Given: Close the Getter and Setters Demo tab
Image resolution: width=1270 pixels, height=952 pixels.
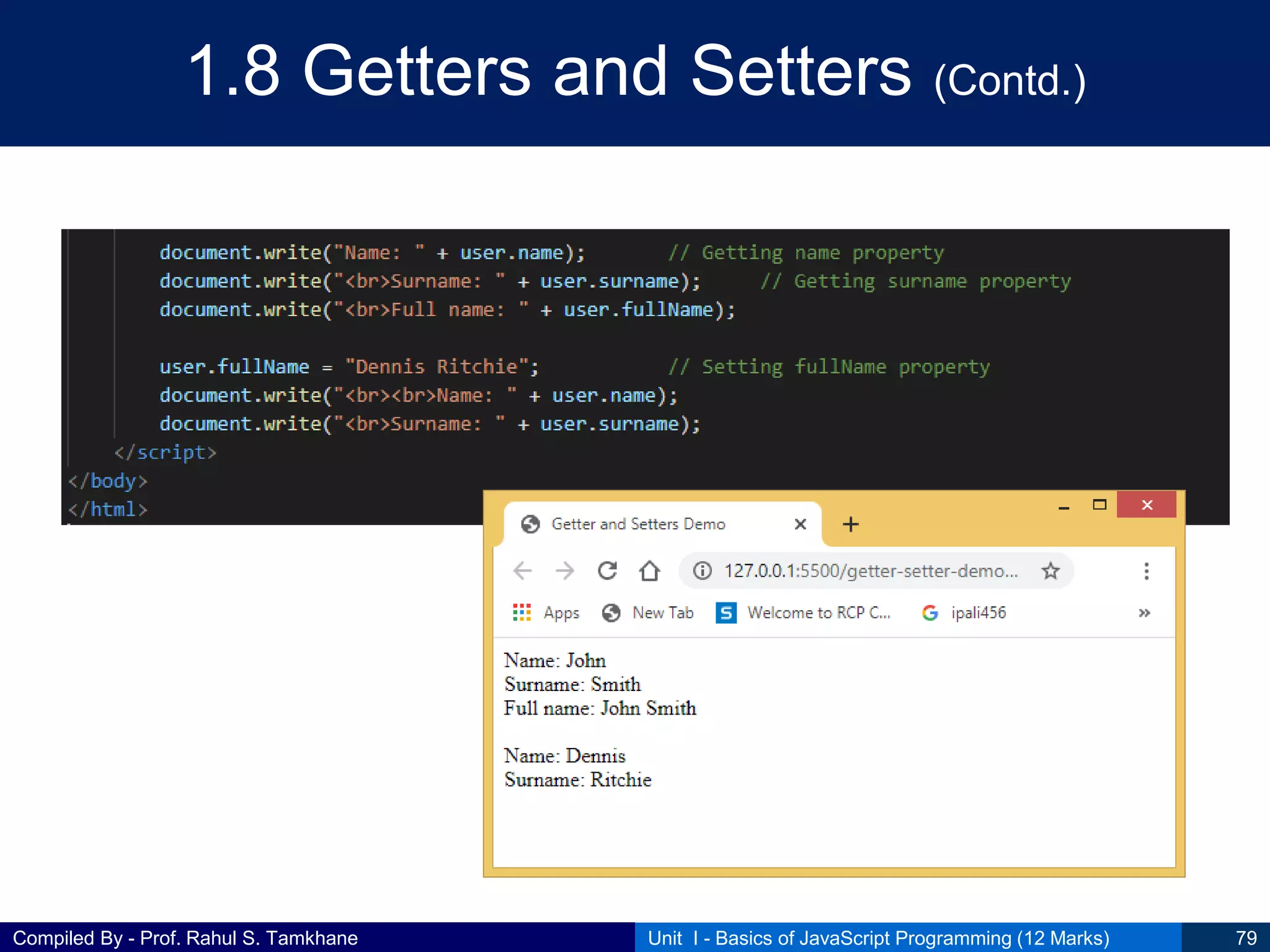Looking at the screenshot, I should click(x=801, y=524).
